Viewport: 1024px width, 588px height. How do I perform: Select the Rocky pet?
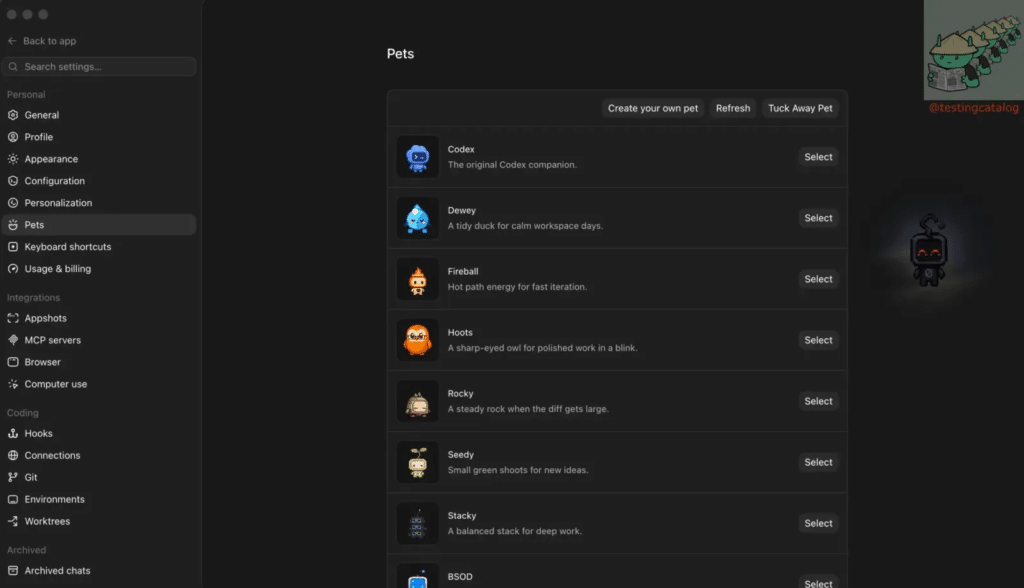click(x=818, y=401)
